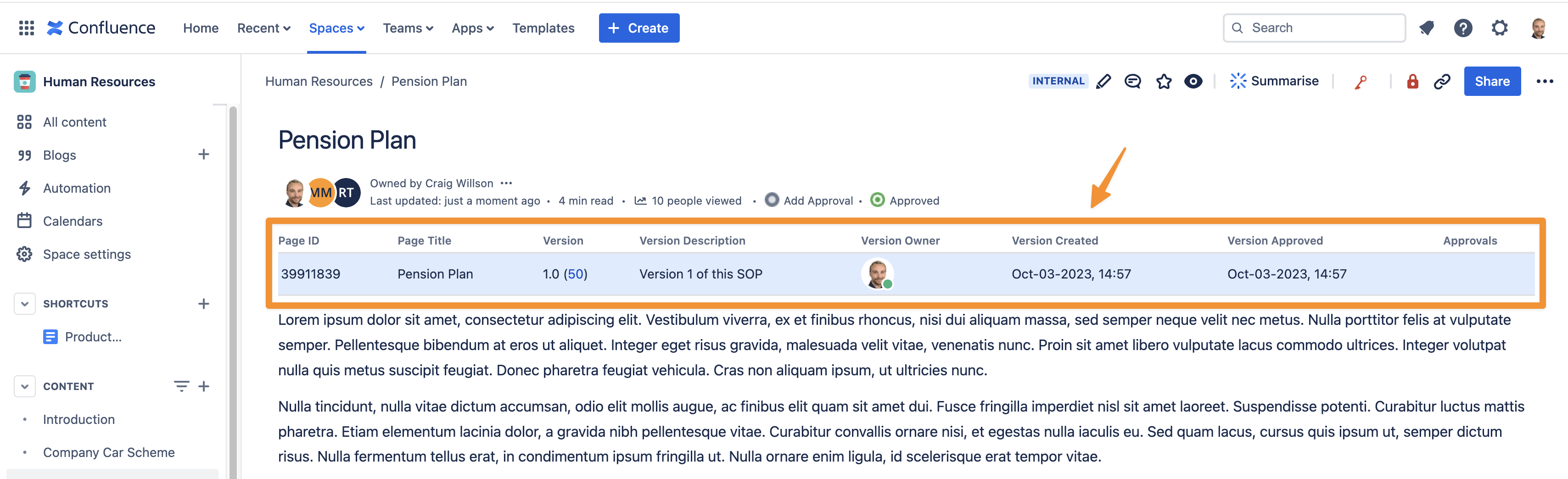Open version 50 link
Screen dimensions: 1568x479
(x=575, y=274)
